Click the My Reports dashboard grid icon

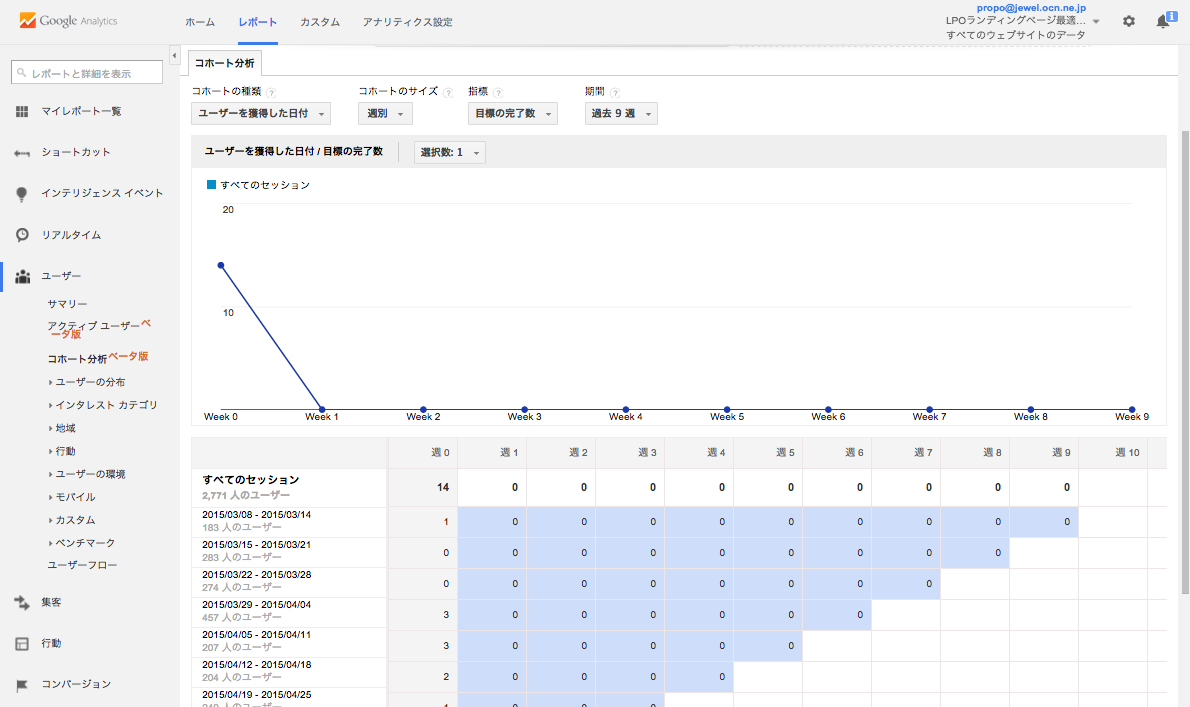[22, 111]
